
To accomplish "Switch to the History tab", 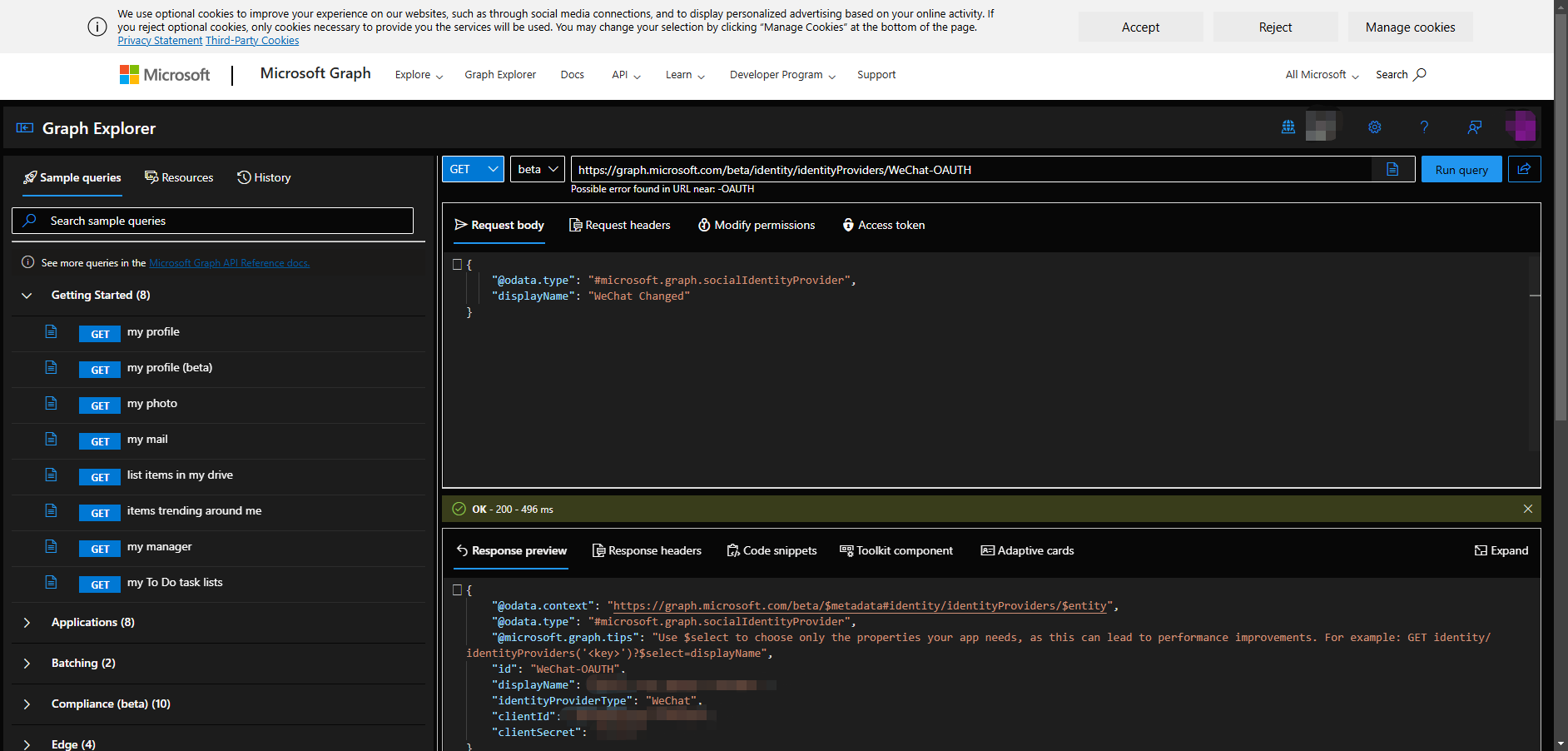I will tap(264, 177).
